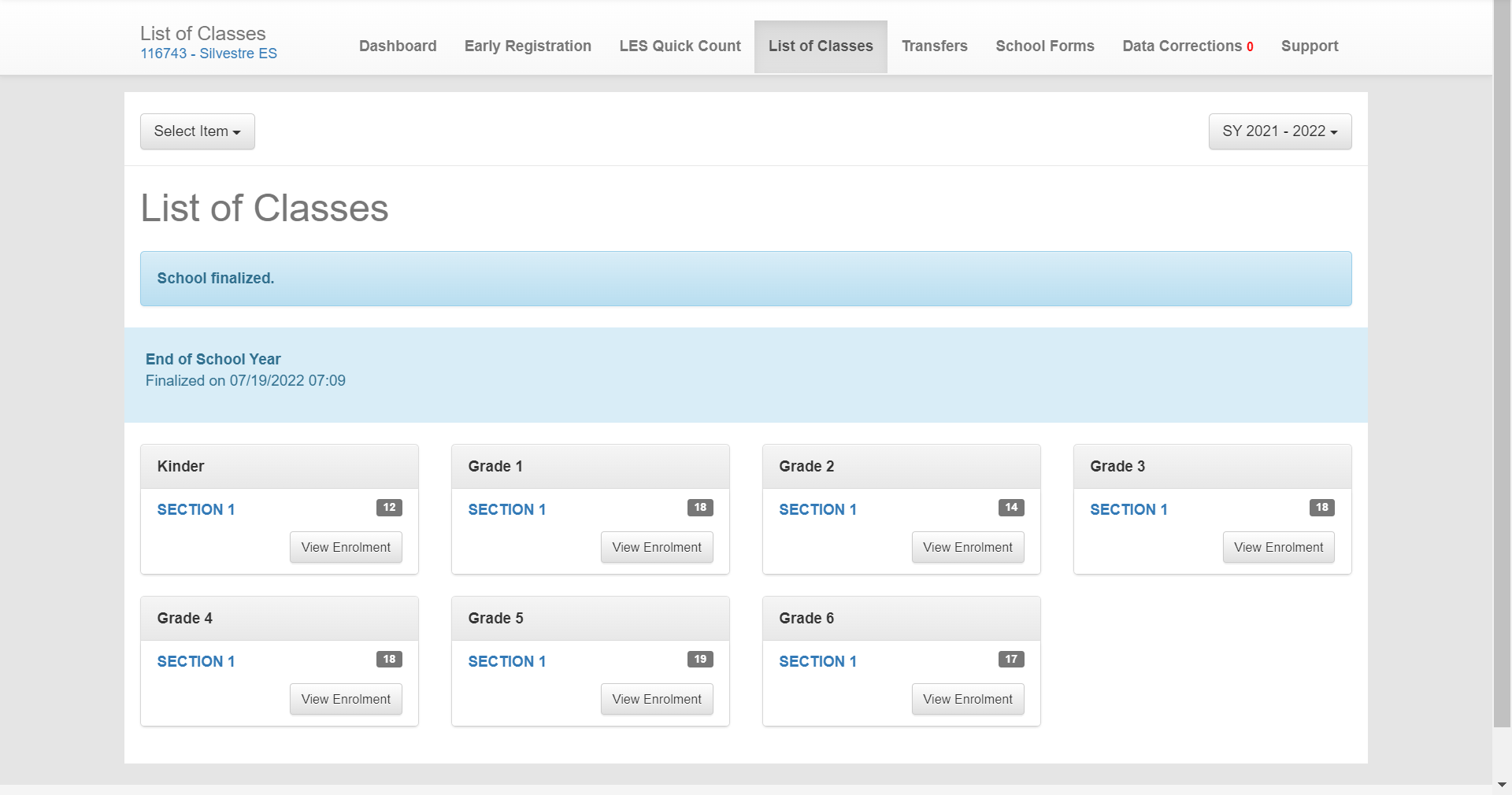
Task: Click the Kinder card header
Action: point(280,467)
